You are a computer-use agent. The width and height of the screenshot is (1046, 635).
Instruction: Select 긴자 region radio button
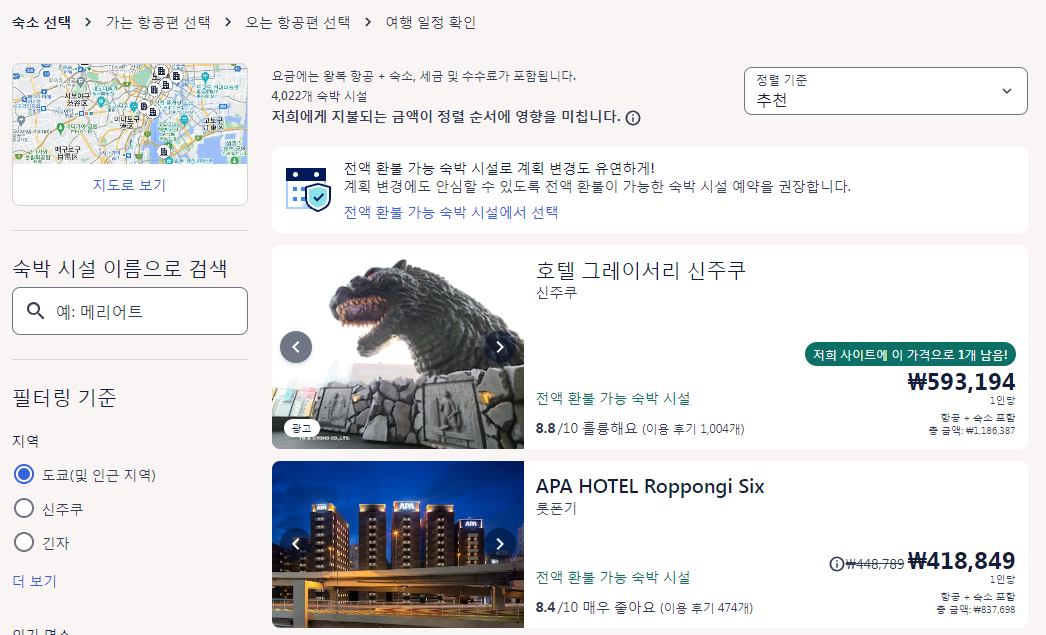24,542
